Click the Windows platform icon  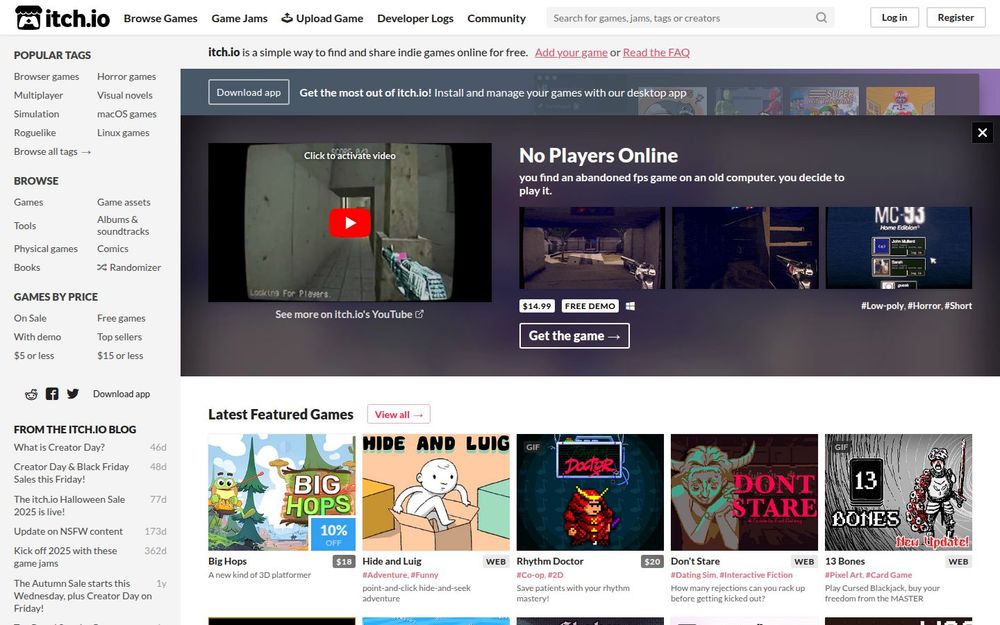pos(630,306)
